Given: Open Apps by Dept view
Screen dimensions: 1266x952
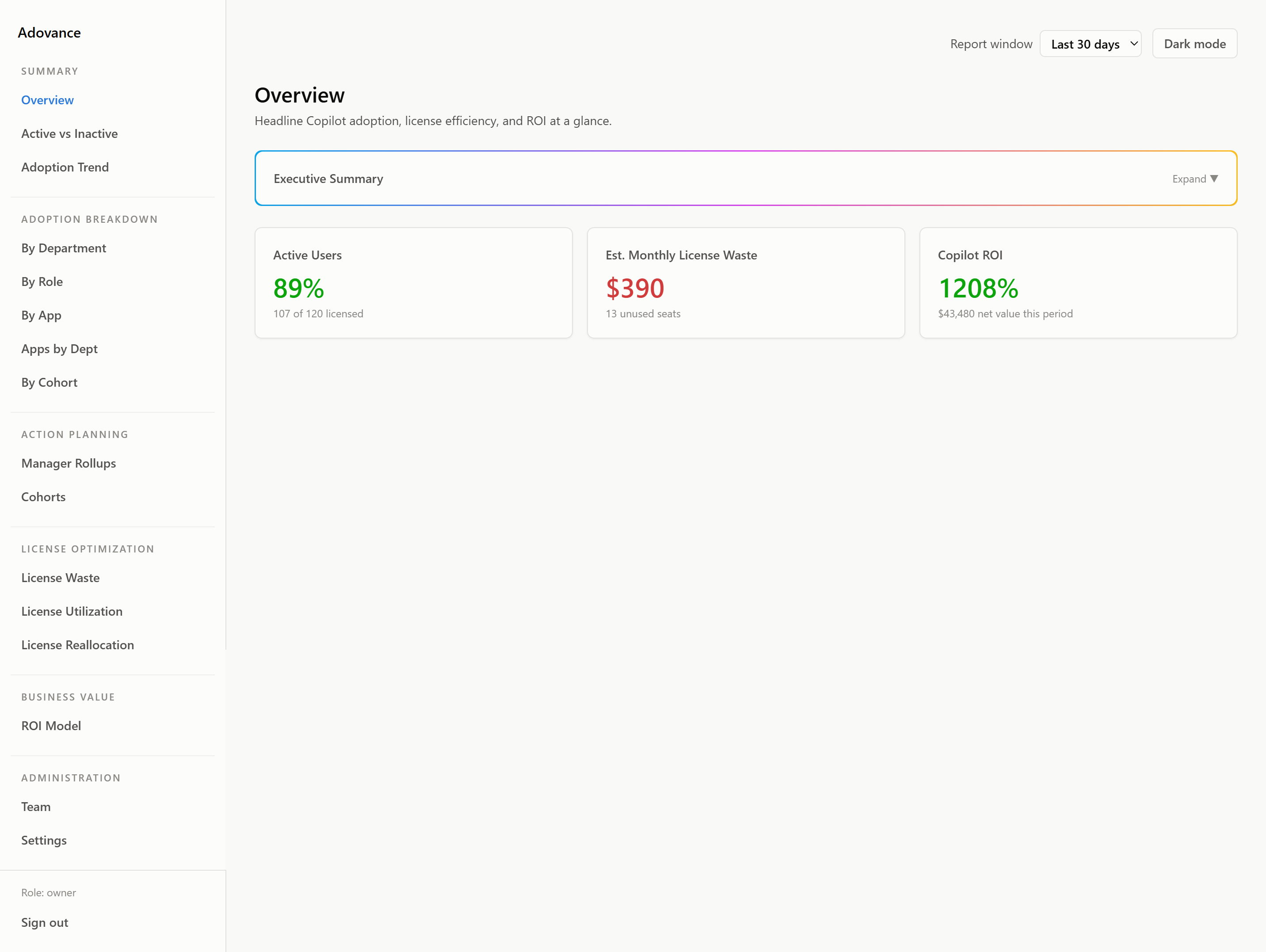Looking at the screenshot, I should 60,349.
